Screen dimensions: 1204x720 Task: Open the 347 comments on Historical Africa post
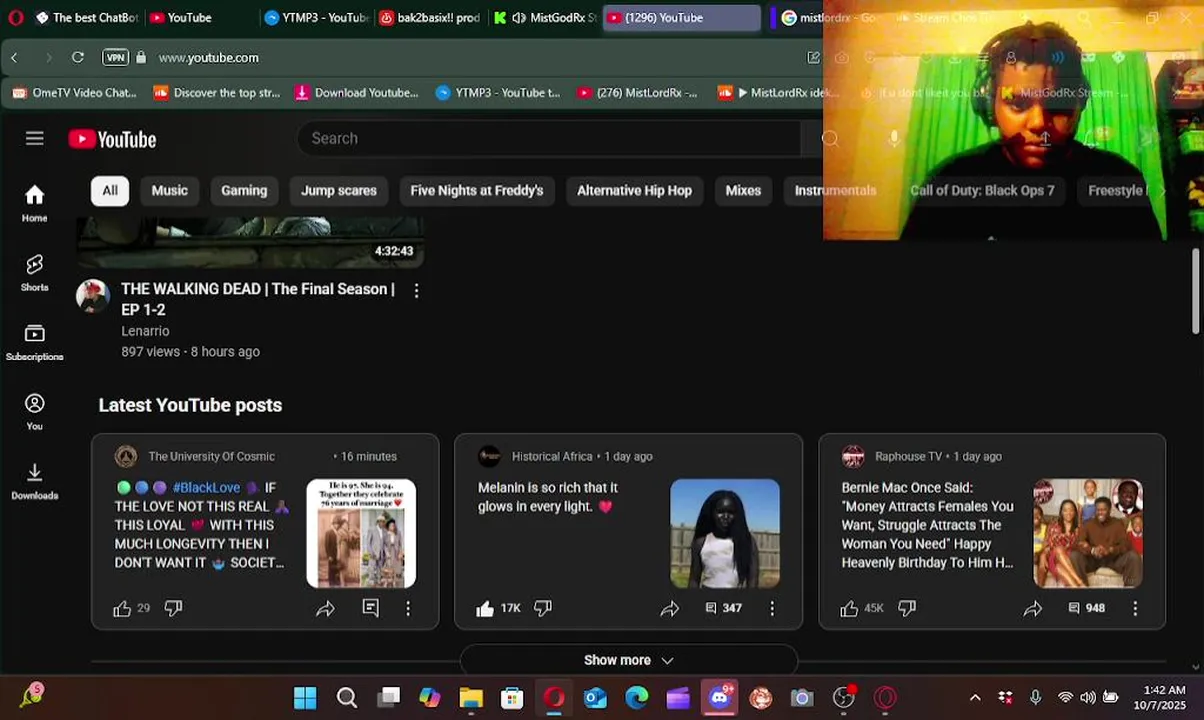[x=723, y=608]
